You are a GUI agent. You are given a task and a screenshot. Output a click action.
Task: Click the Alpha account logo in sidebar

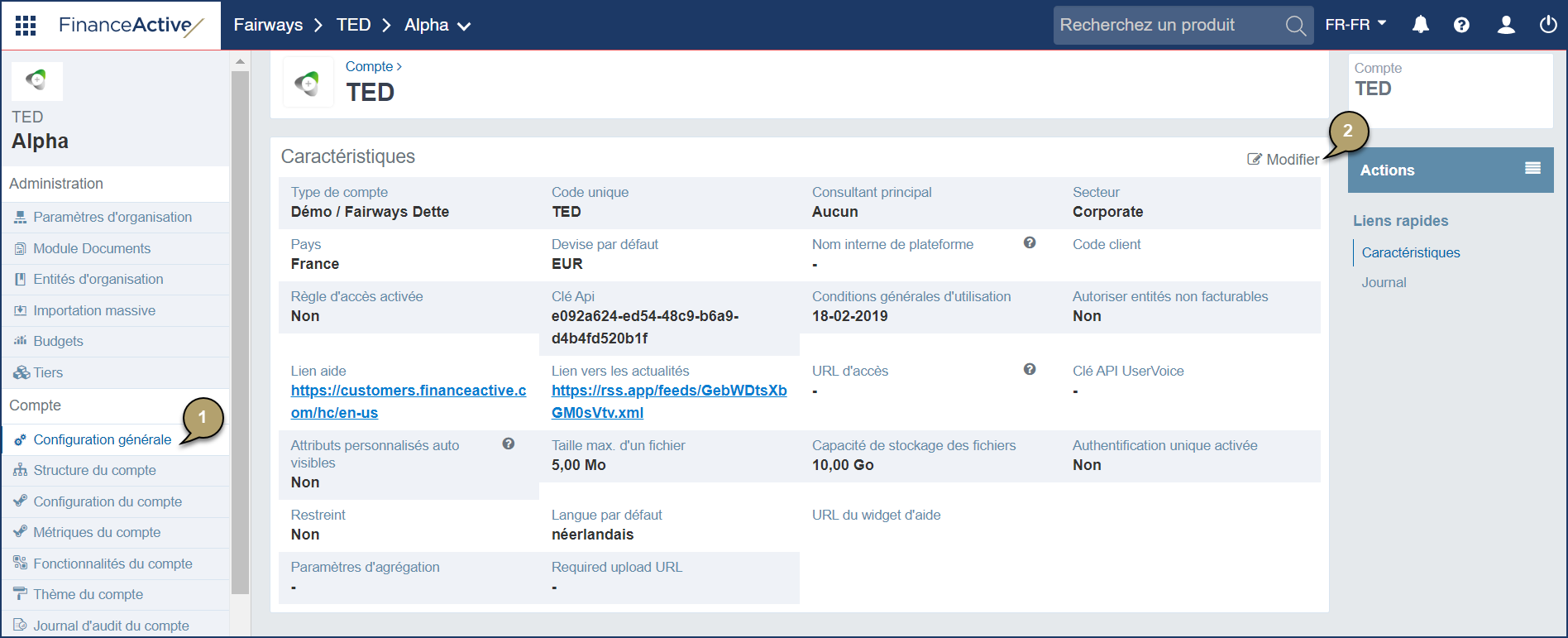(x=36, y=80)
